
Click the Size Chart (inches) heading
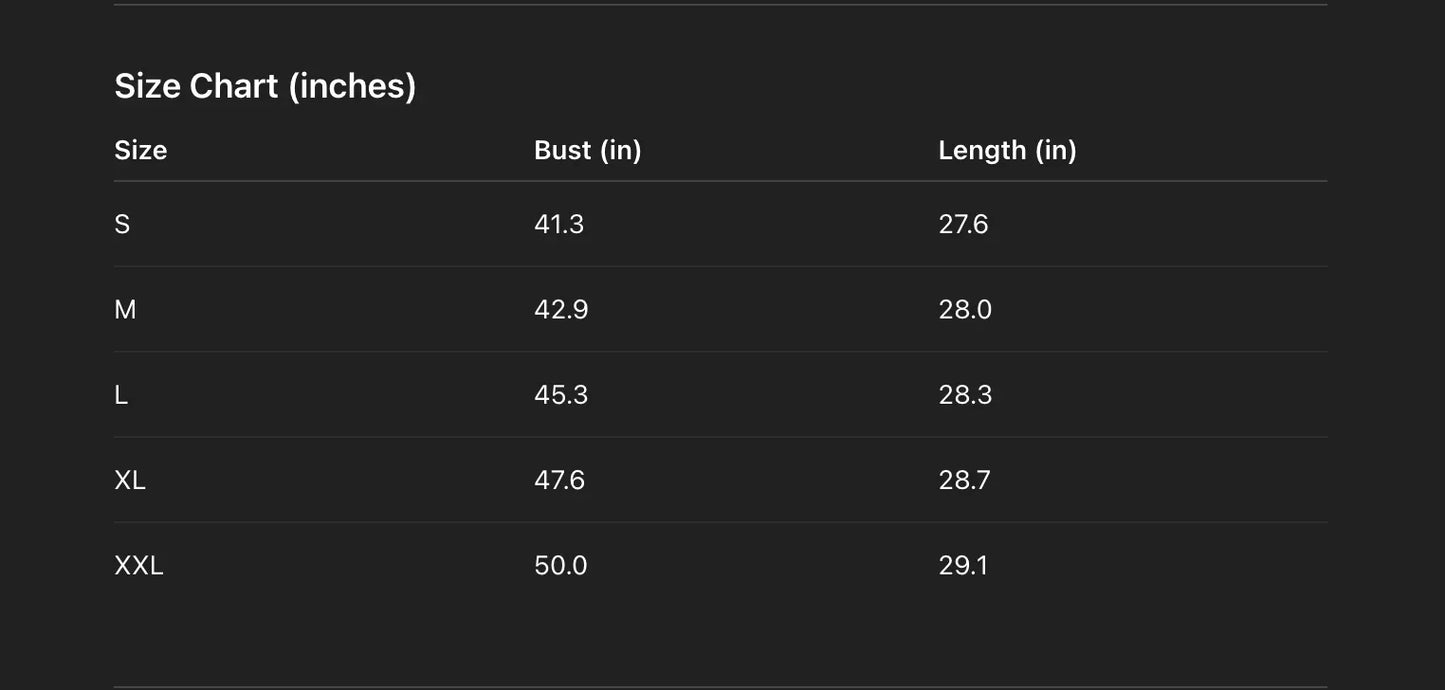click(265, 86)
